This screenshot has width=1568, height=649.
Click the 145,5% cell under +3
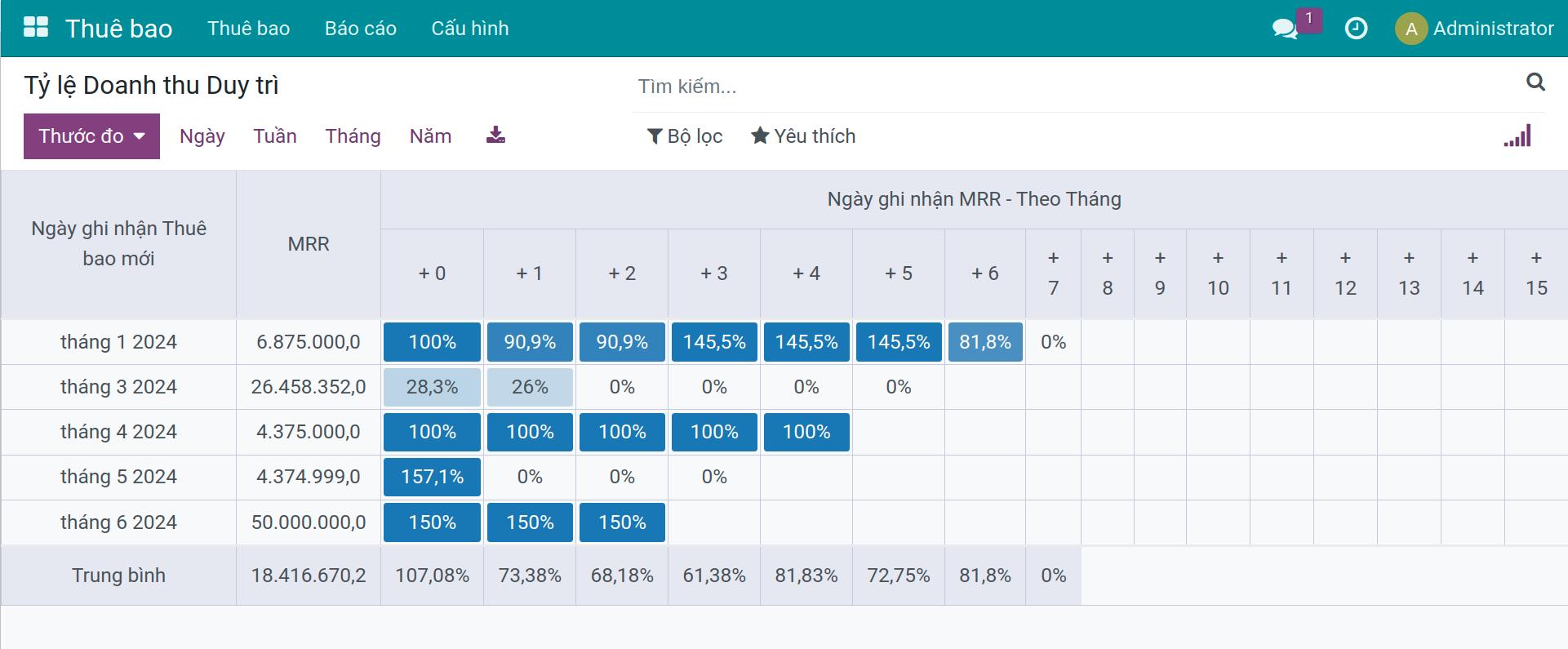click(714, 342)
